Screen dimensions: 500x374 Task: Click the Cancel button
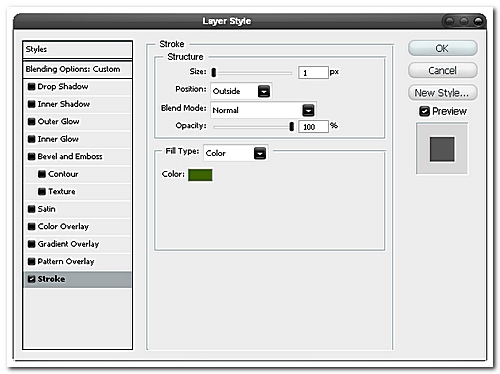pos(443,70)
